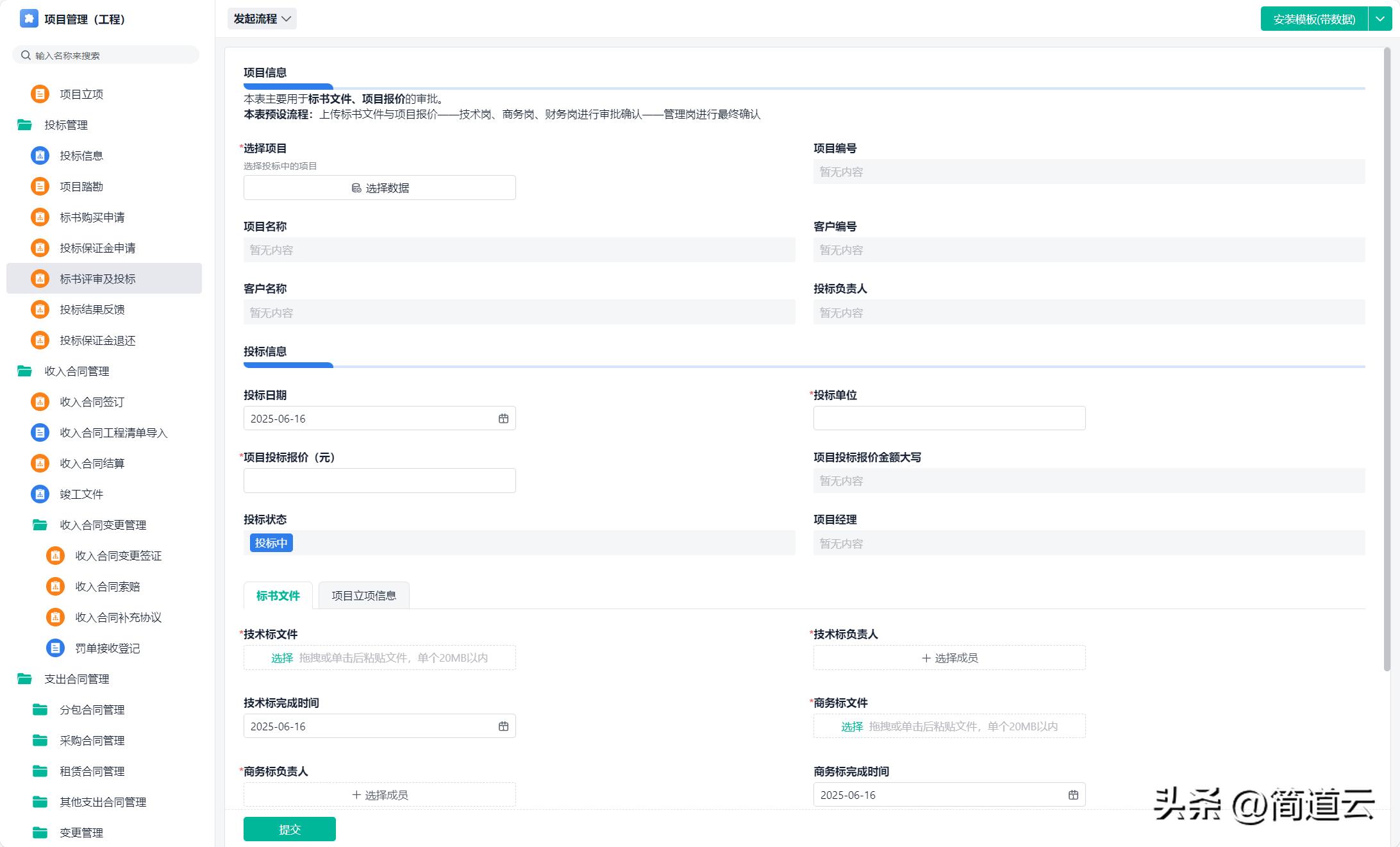This screenshot has height=847, width=1400.
Task: Click the 选择数据 button
Action: [x=379, y=188]
